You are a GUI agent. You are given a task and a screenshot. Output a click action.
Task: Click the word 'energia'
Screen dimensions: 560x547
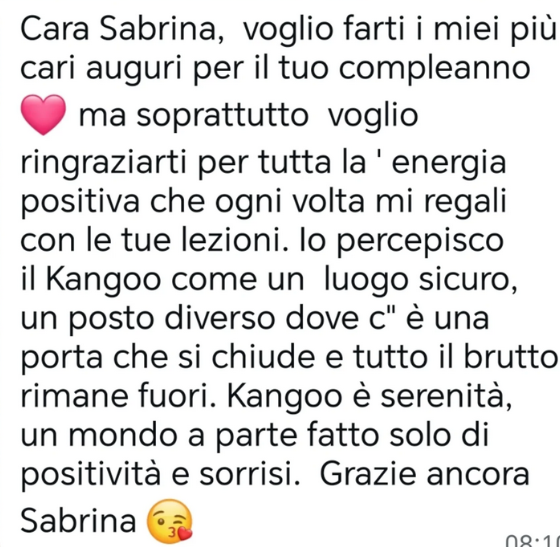point(449,164)
